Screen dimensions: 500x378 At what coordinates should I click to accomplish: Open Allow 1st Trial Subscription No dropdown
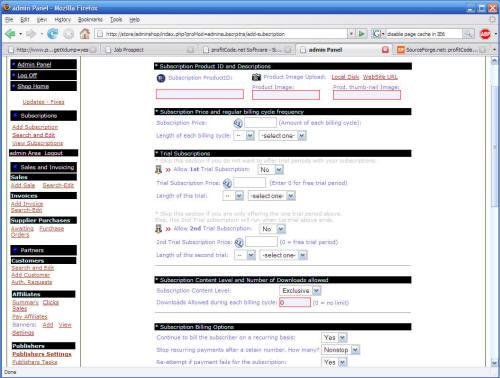tap(270, 170)
